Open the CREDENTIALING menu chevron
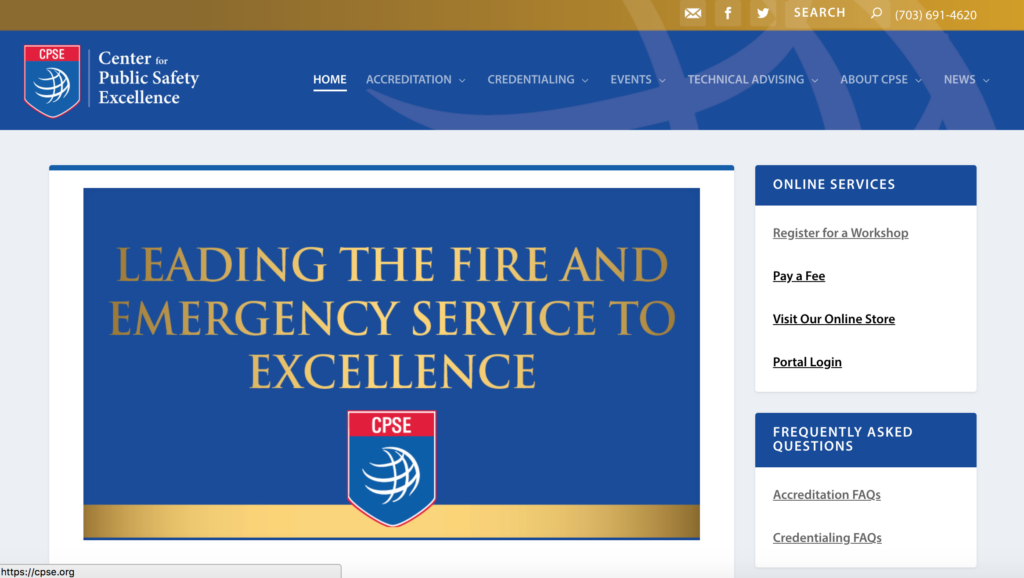This screenshot has height=578, width=1024. coord(588,80)
